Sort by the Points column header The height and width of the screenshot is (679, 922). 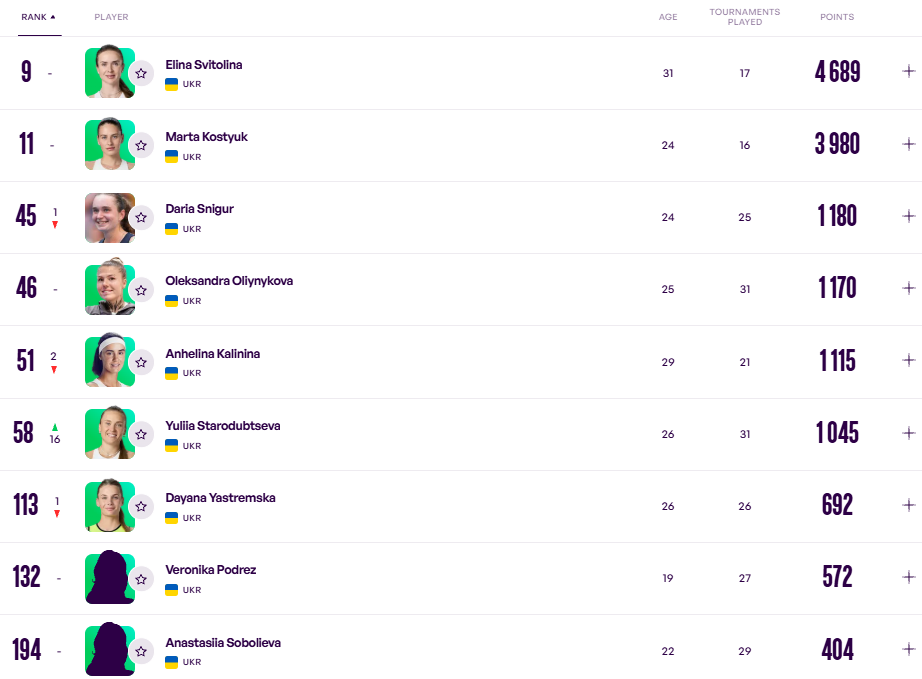(x=837, y=17)
